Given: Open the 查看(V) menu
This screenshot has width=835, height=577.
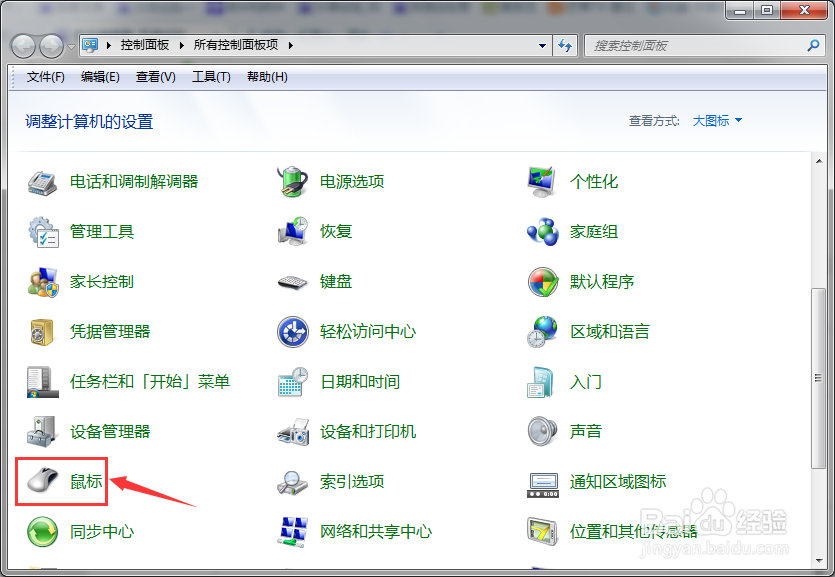Looking at the screenshot, I should point(155,77).
